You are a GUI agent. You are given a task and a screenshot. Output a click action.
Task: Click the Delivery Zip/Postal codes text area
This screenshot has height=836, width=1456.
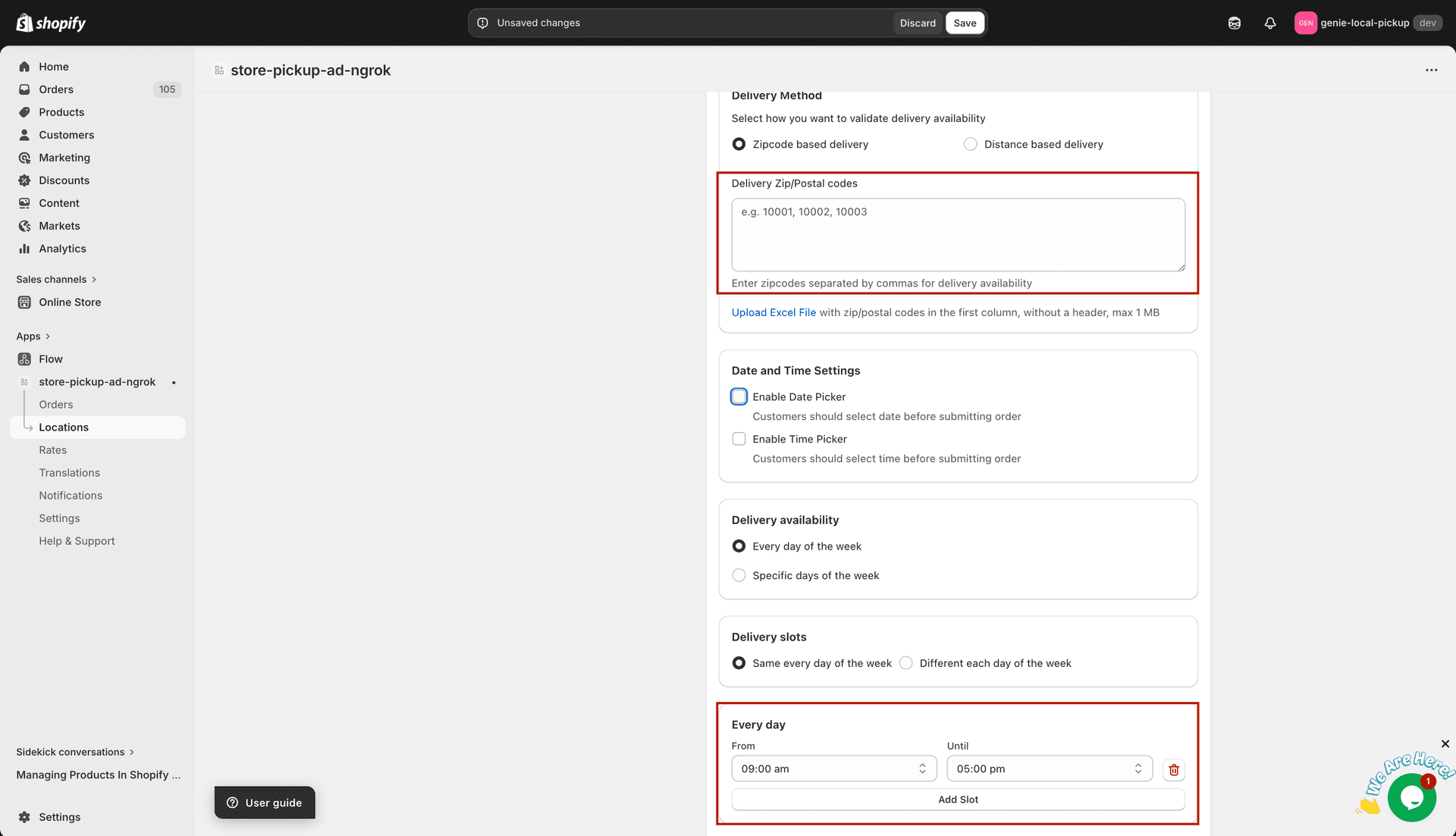coord(958,235)
